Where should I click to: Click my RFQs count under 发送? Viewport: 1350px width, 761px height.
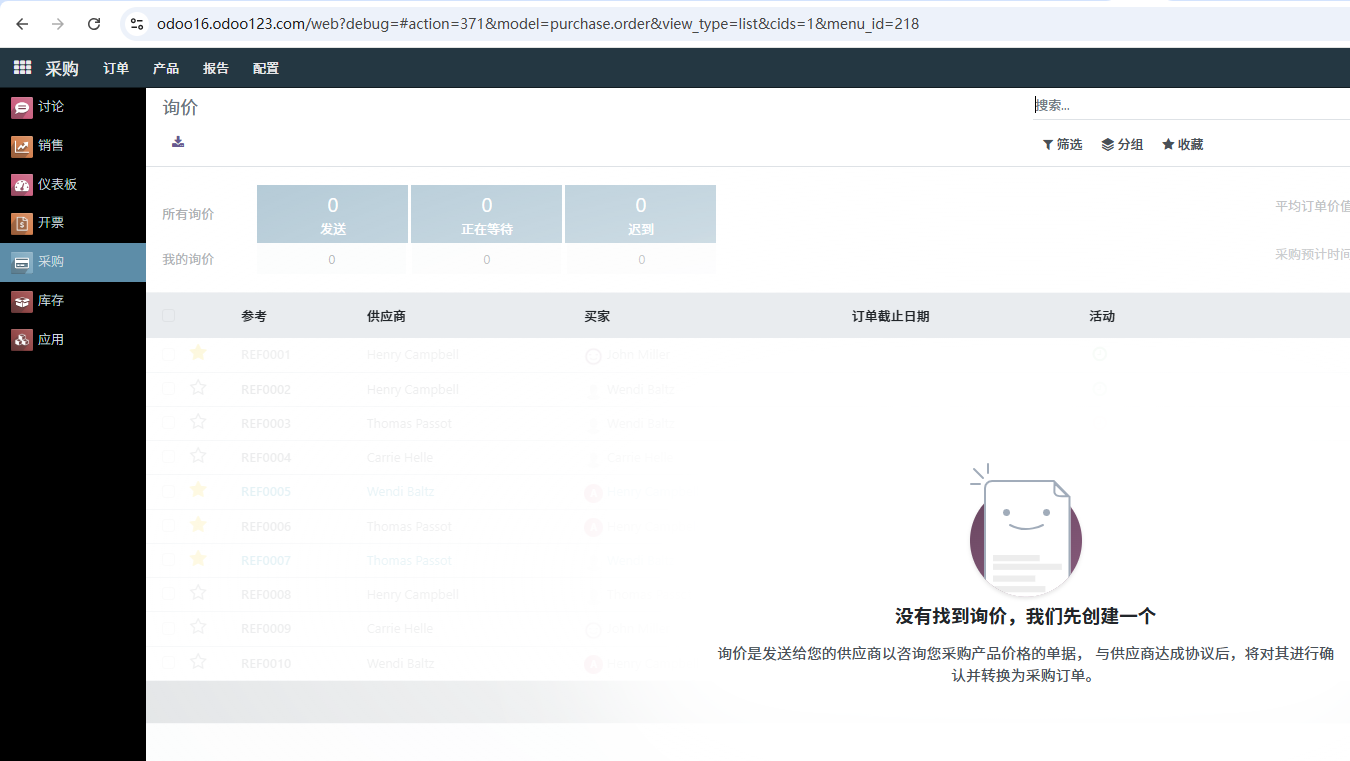point(332,260)
